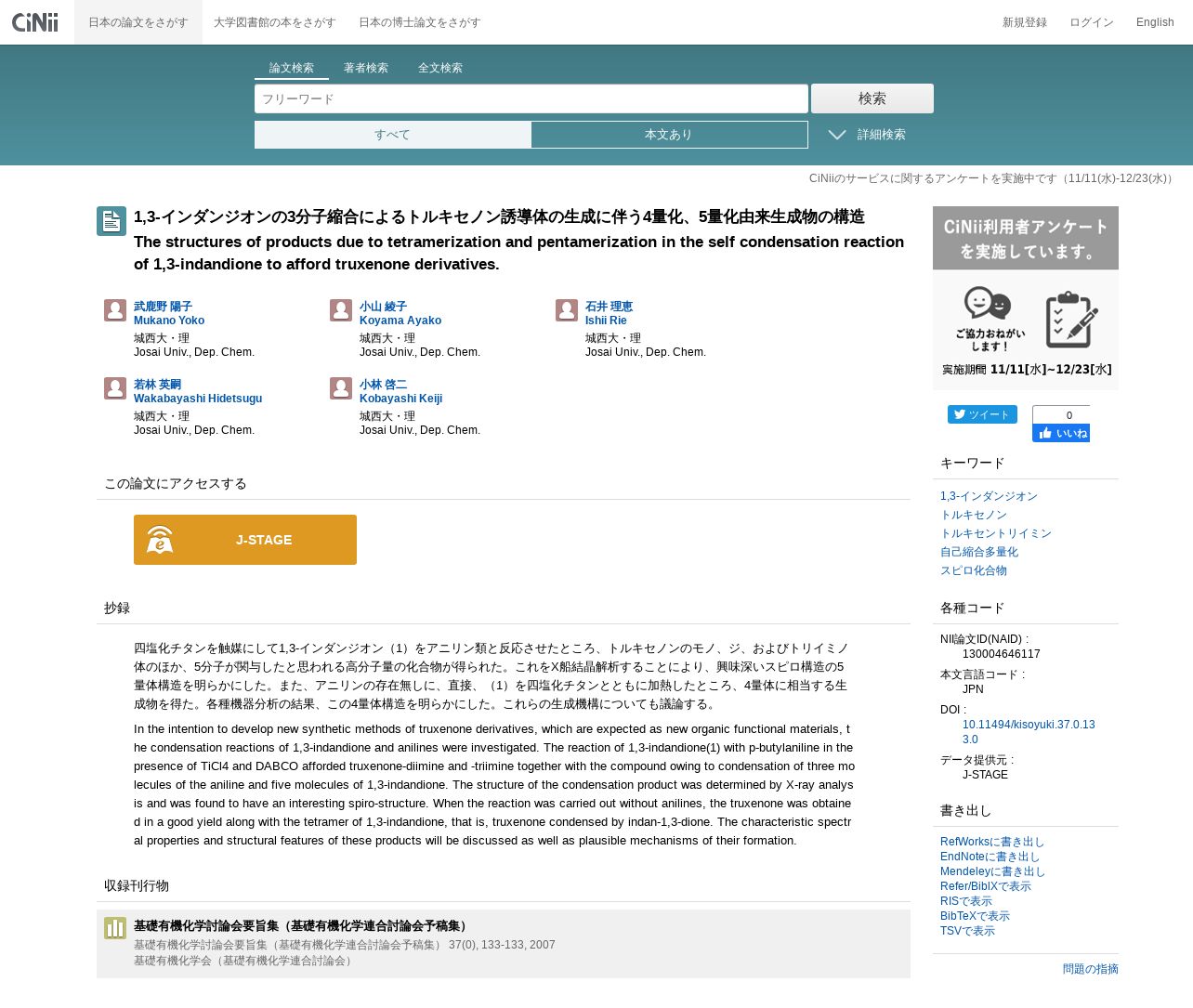Screen dimensions: 1193x1008
Task: Switch language to English
Action: click(1155, 22)
